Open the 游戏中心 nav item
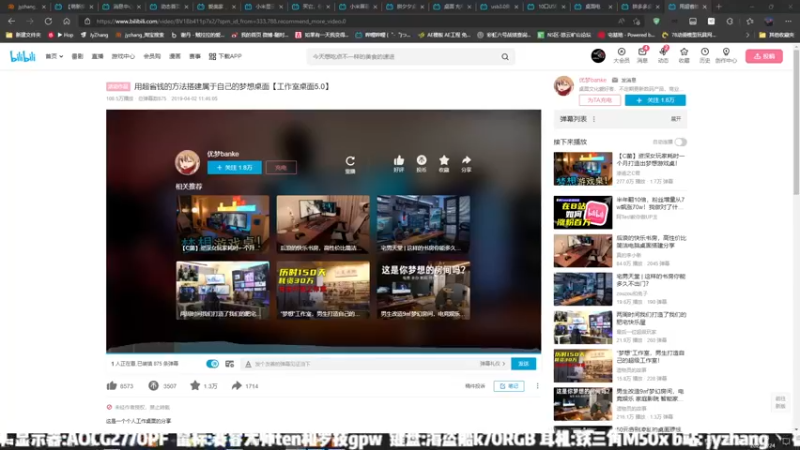The width and height of the screenshot is (800, 450). click(x=123, y=56)
